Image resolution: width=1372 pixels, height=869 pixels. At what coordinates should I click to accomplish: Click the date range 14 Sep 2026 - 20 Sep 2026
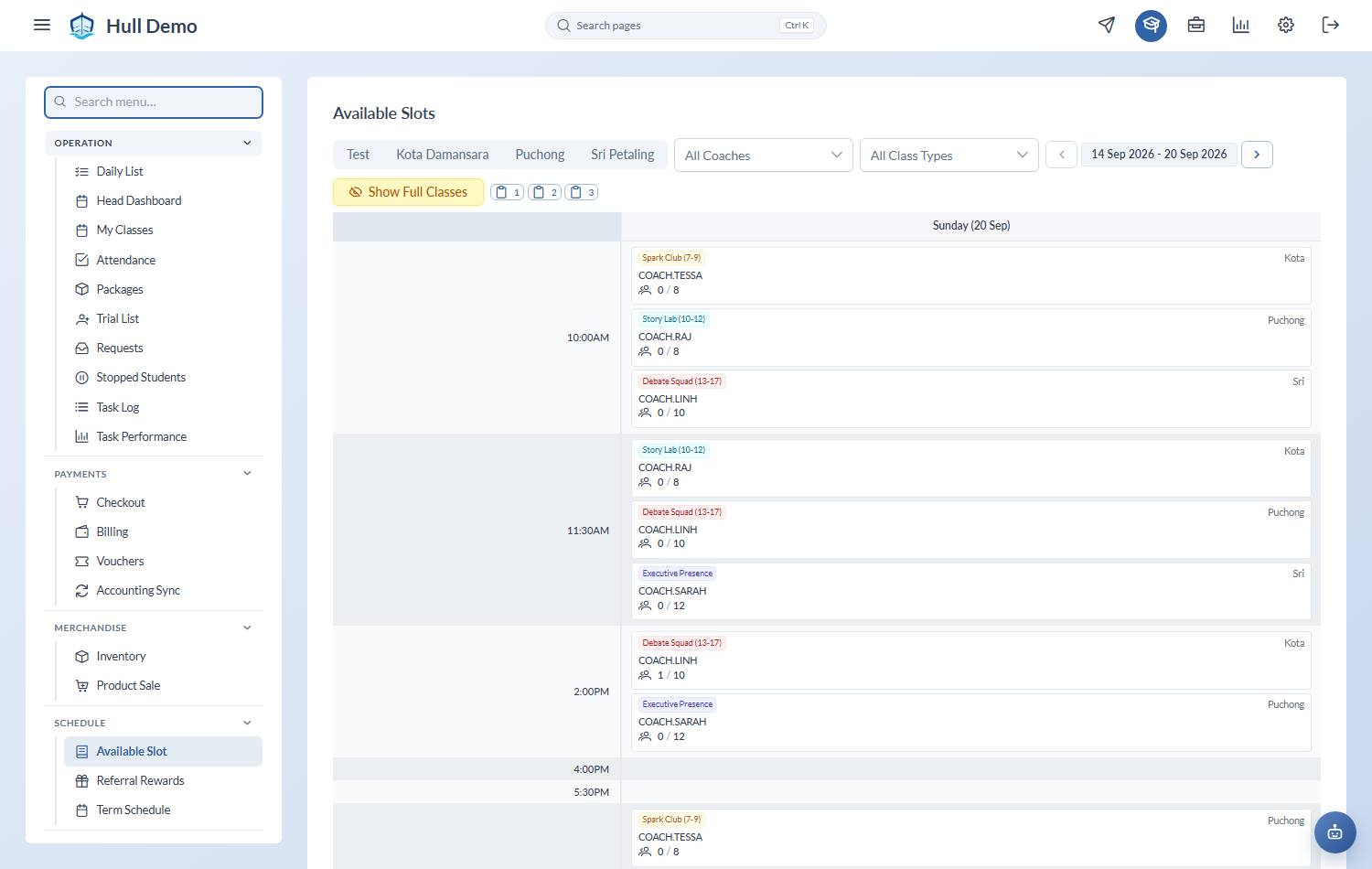click(1159, 155)
